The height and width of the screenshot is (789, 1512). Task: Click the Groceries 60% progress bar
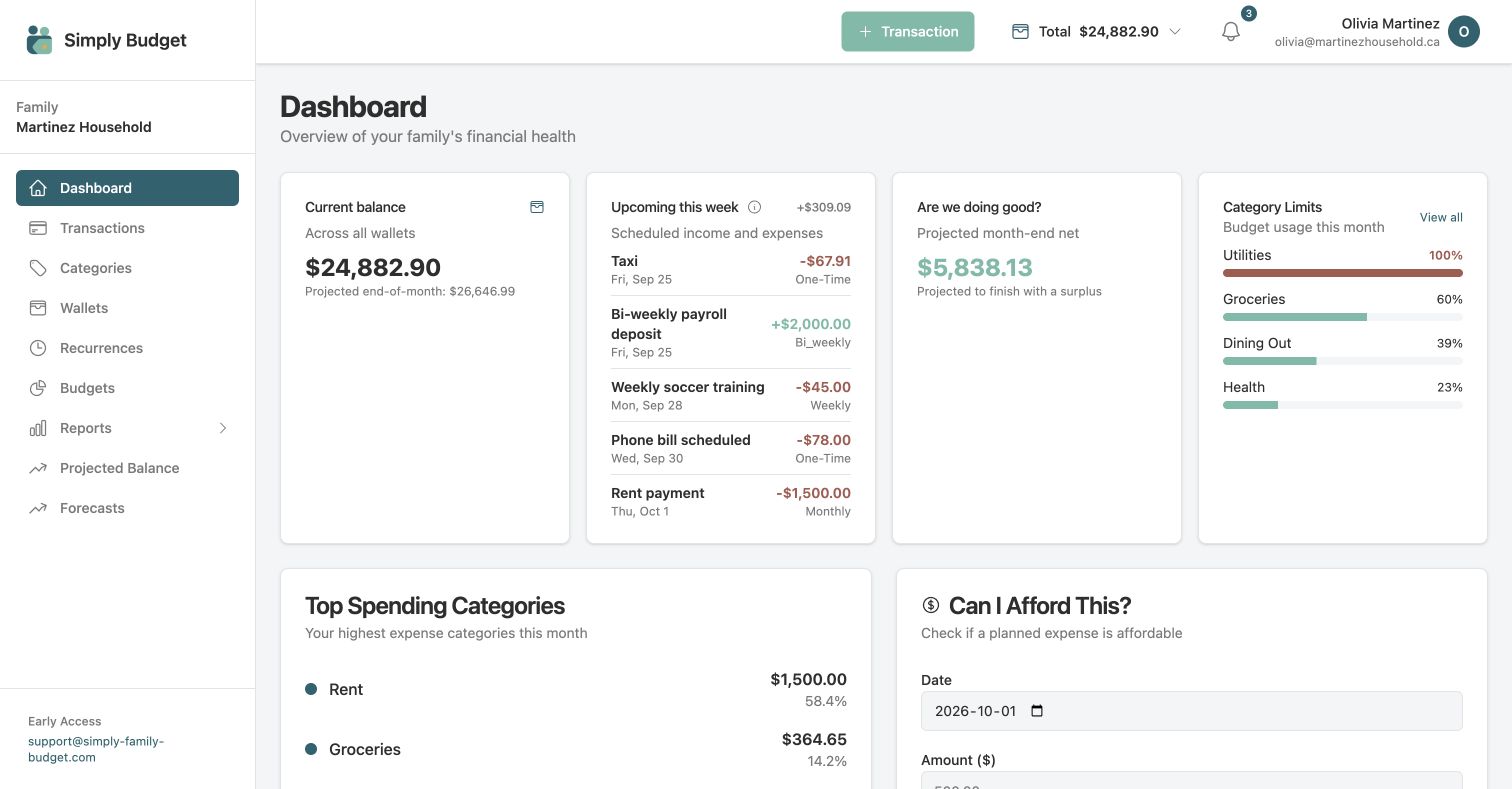point(1343,317)
